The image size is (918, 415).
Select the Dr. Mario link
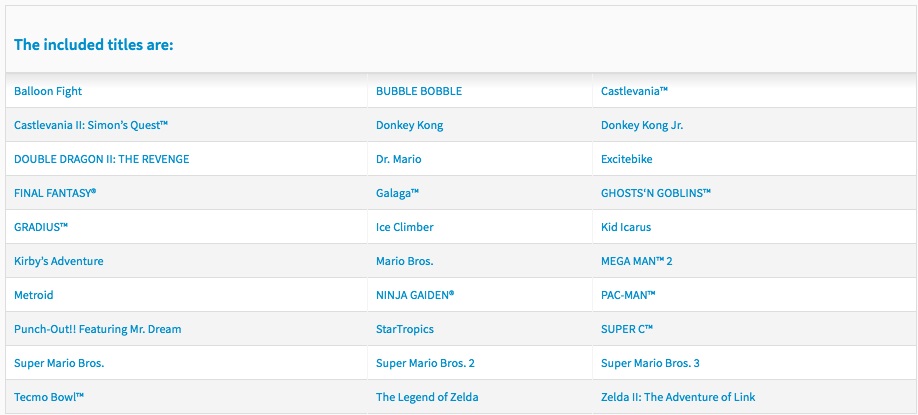pyautogui.click(x=399, y=159)
